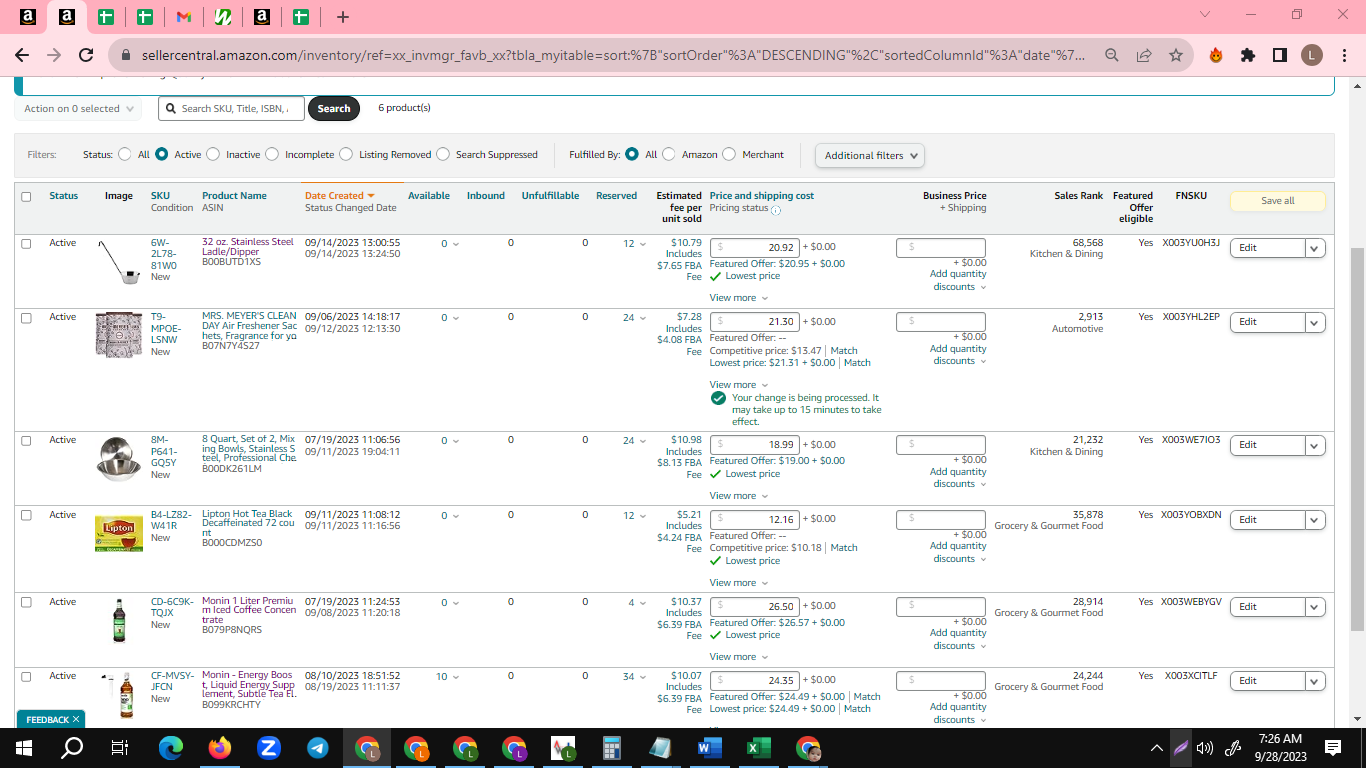Check the box for the Lipton Hot Tea row
This screenshot has width=1366, height=768.
(x=26, y=515)
